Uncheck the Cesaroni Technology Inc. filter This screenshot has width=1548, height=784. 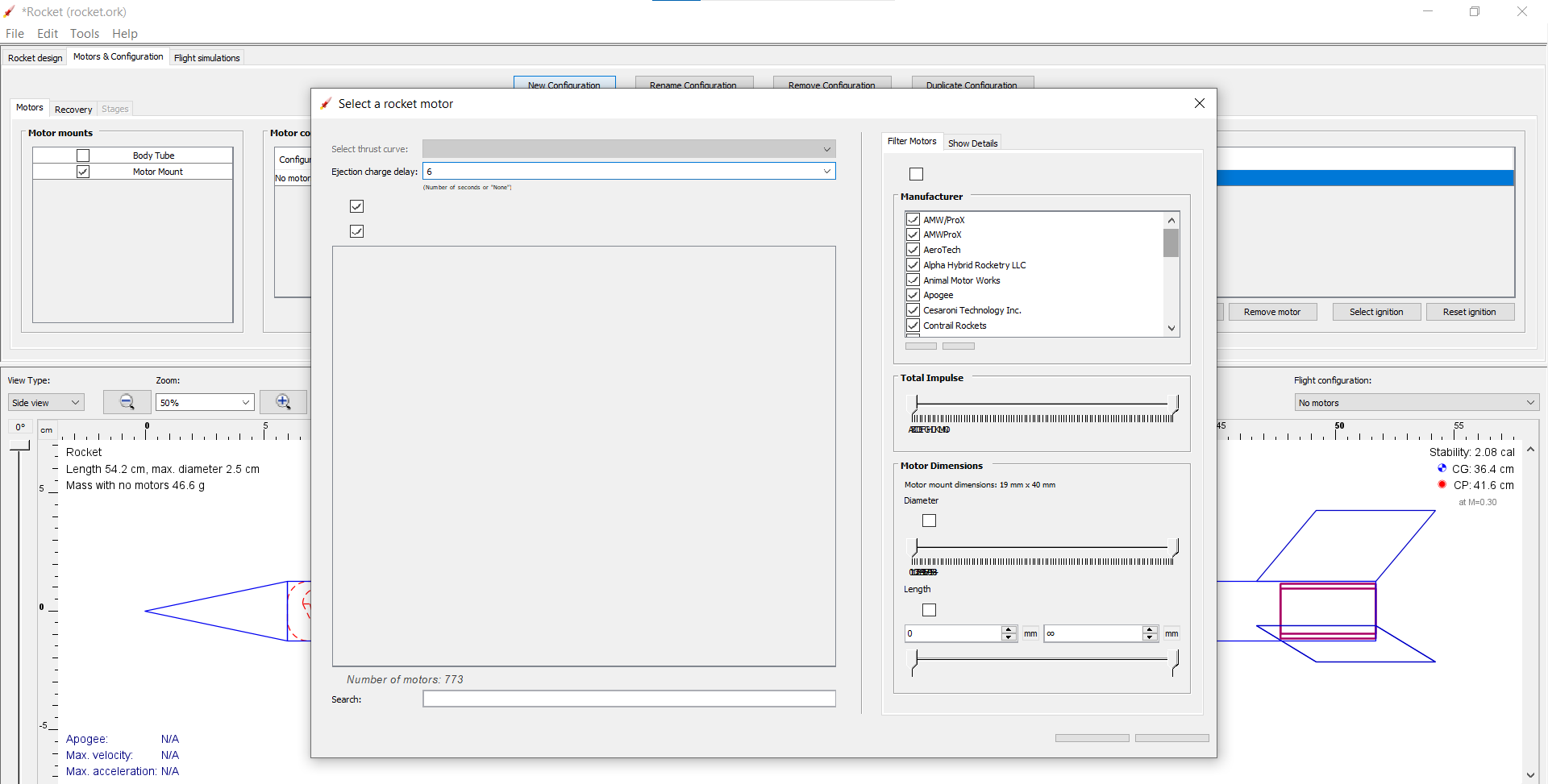coord(913,310)
